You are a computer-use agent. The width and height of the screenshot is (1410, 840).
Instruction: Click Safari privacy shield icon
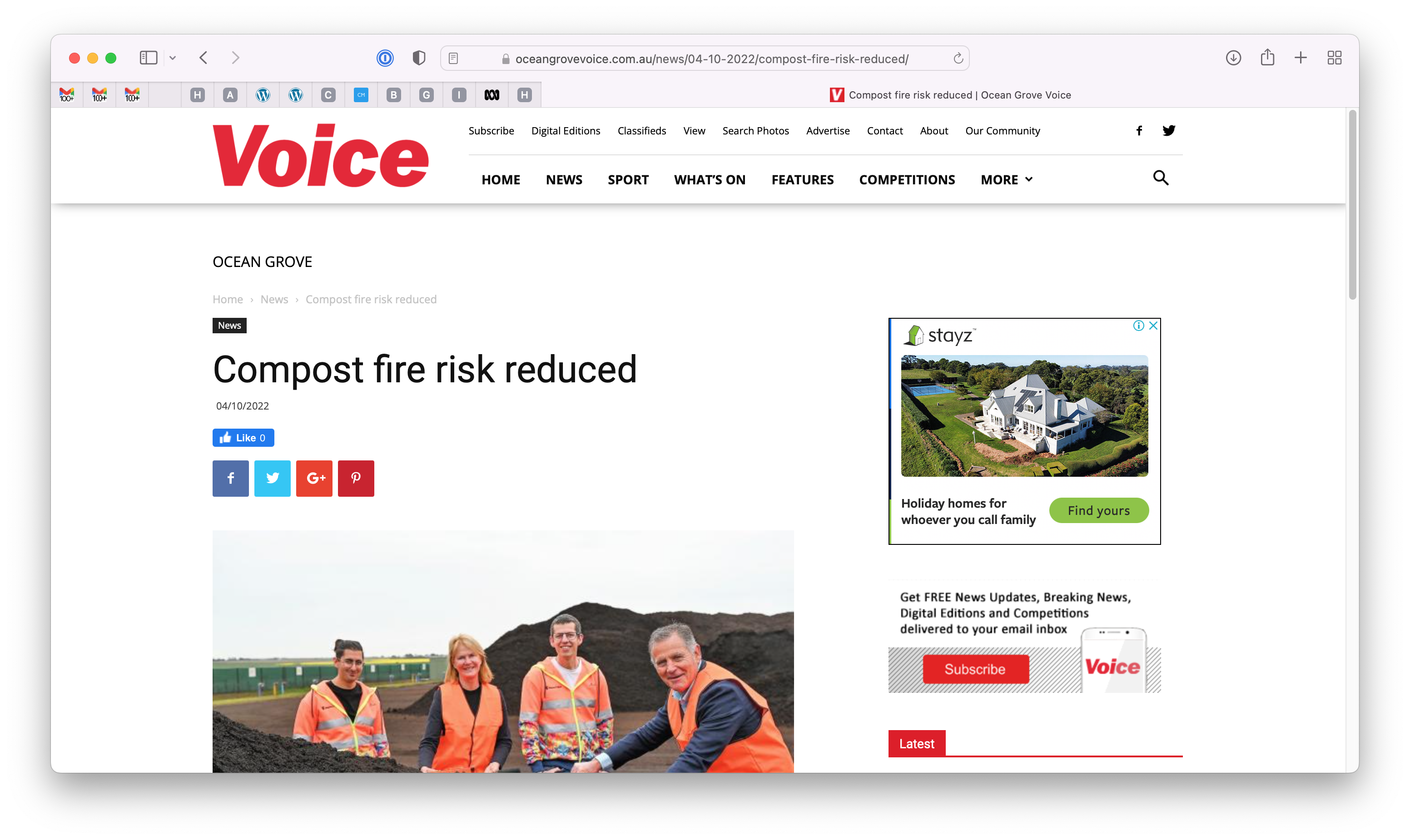(419, 58)
